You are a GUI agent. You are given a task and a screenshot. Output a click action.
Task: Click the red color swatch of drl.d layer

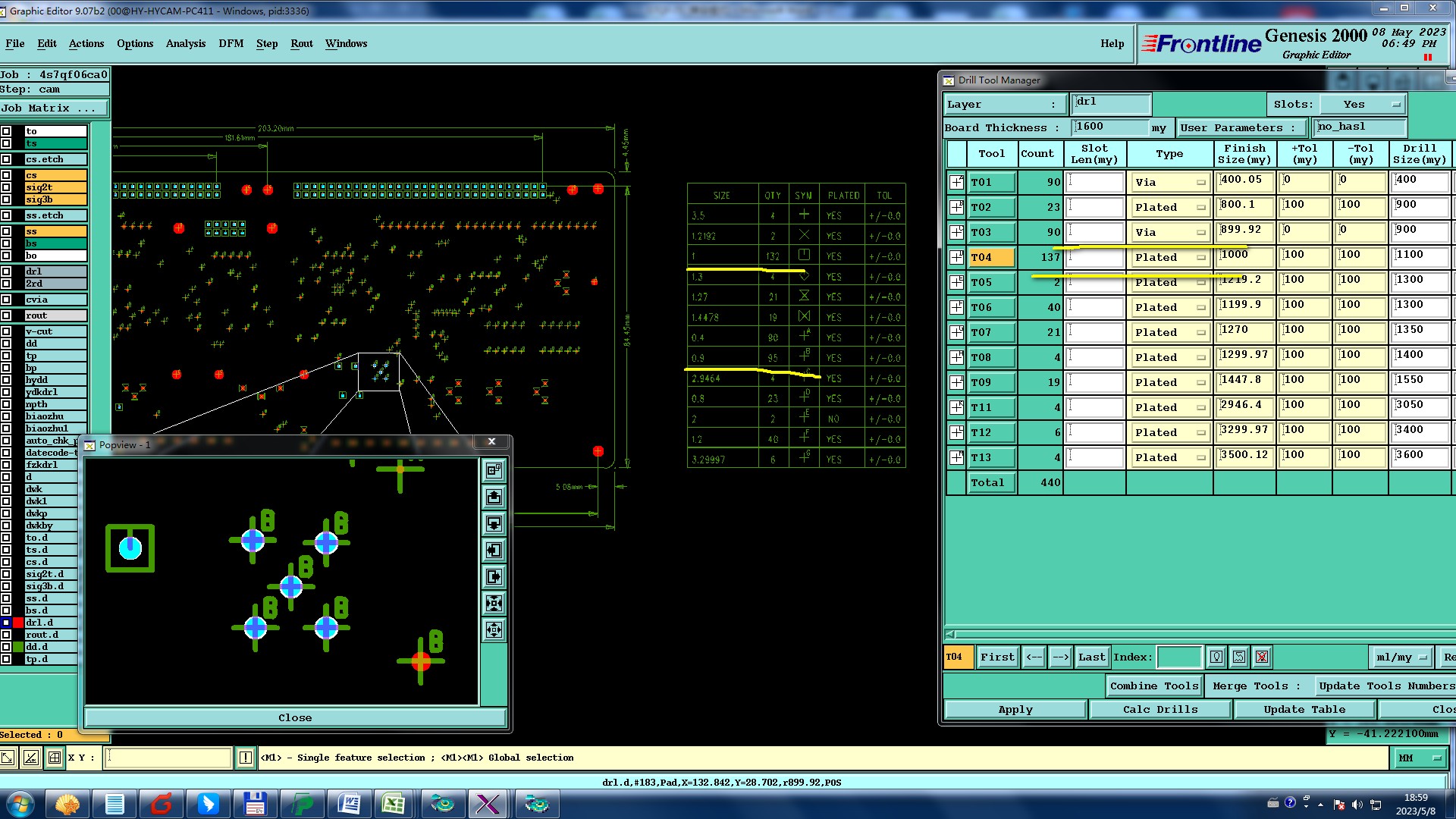[18, 623]
